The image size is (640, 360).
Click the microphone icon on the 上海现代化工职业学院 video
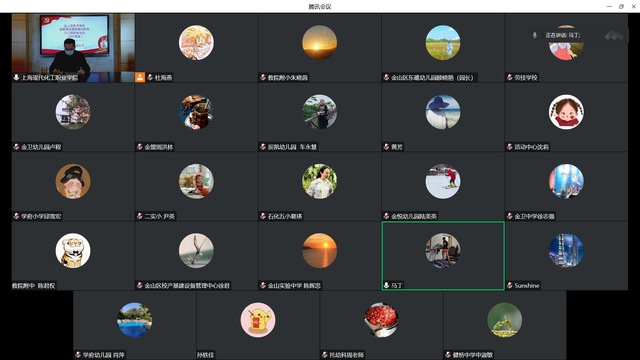[16, 77]
